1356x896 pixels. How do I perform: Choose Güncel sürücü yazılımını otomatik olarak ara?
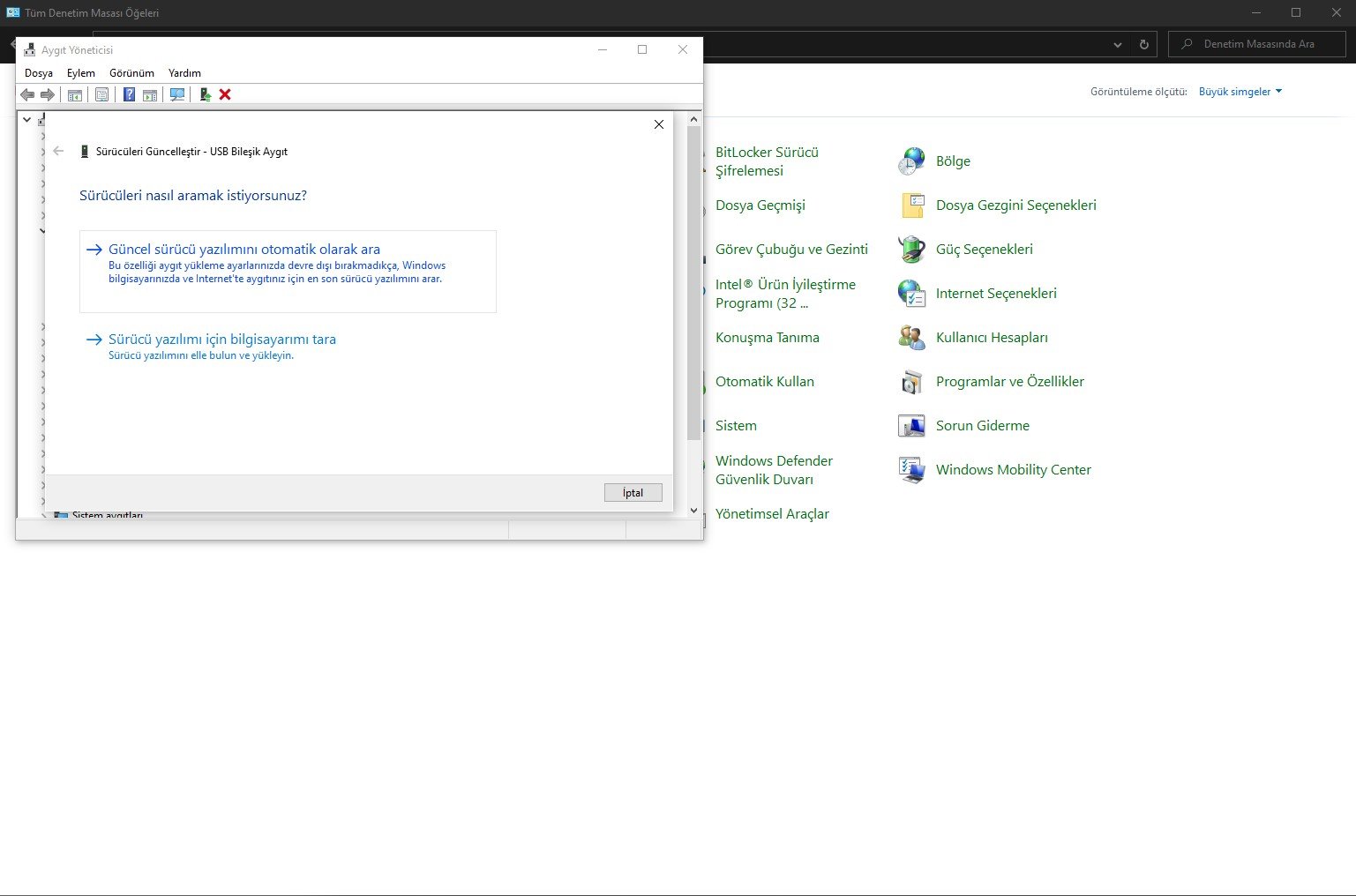tap(244, 250)
